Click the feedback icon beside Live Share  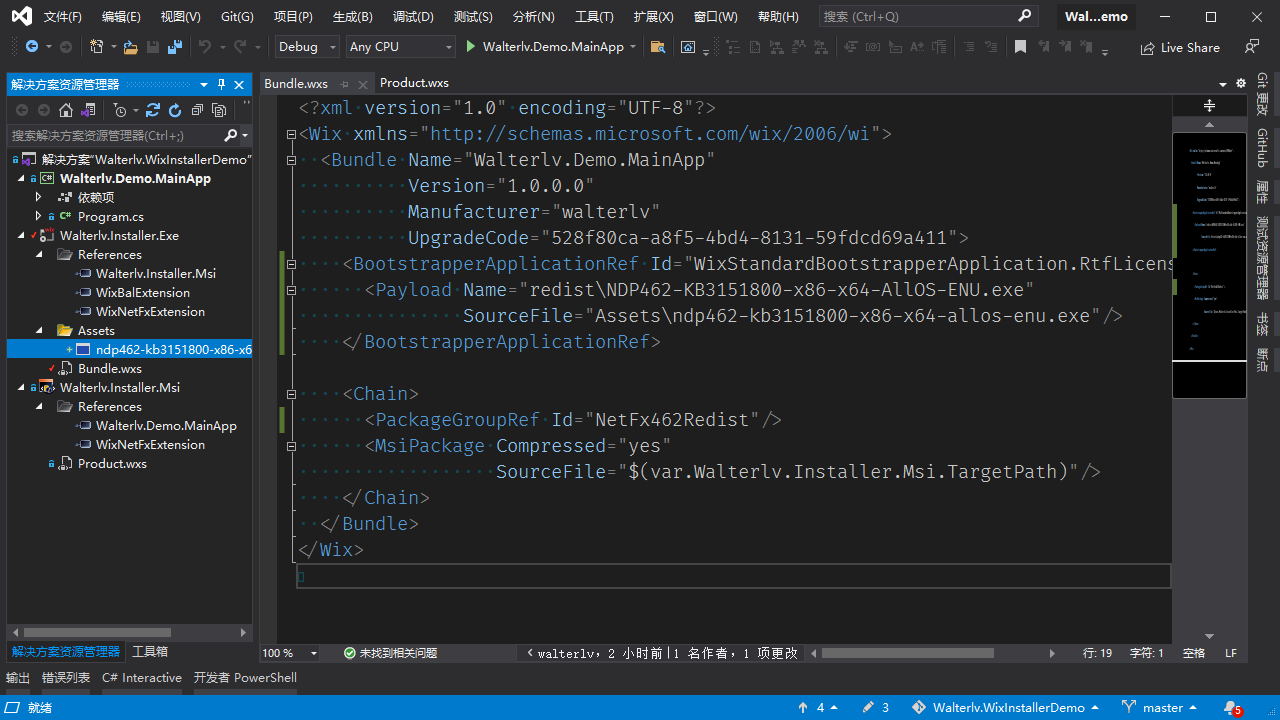coord(1251,47)
